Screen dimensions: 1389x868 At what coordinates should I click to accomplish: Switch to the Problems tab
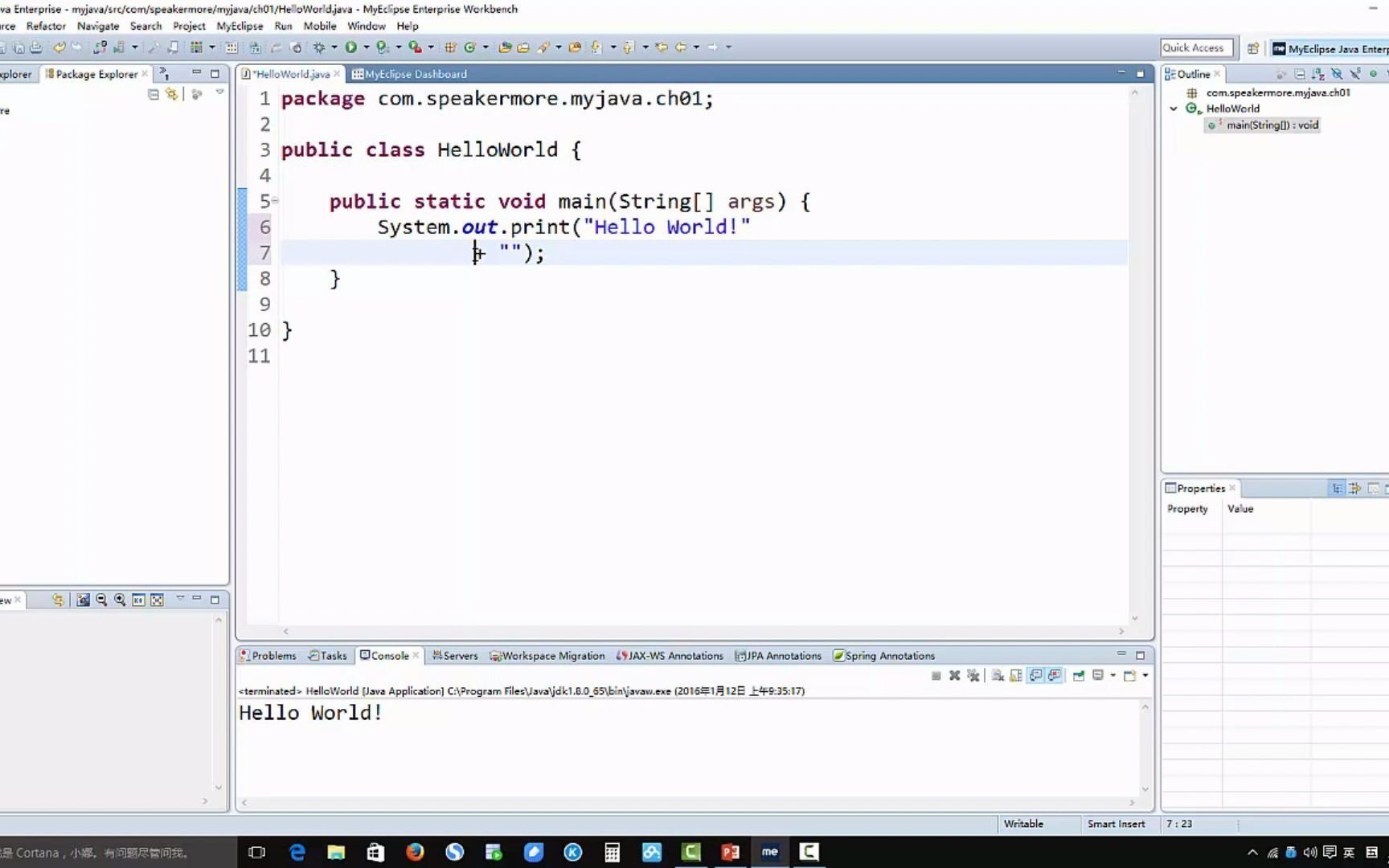pyautogui.click(x=268, y=656)
